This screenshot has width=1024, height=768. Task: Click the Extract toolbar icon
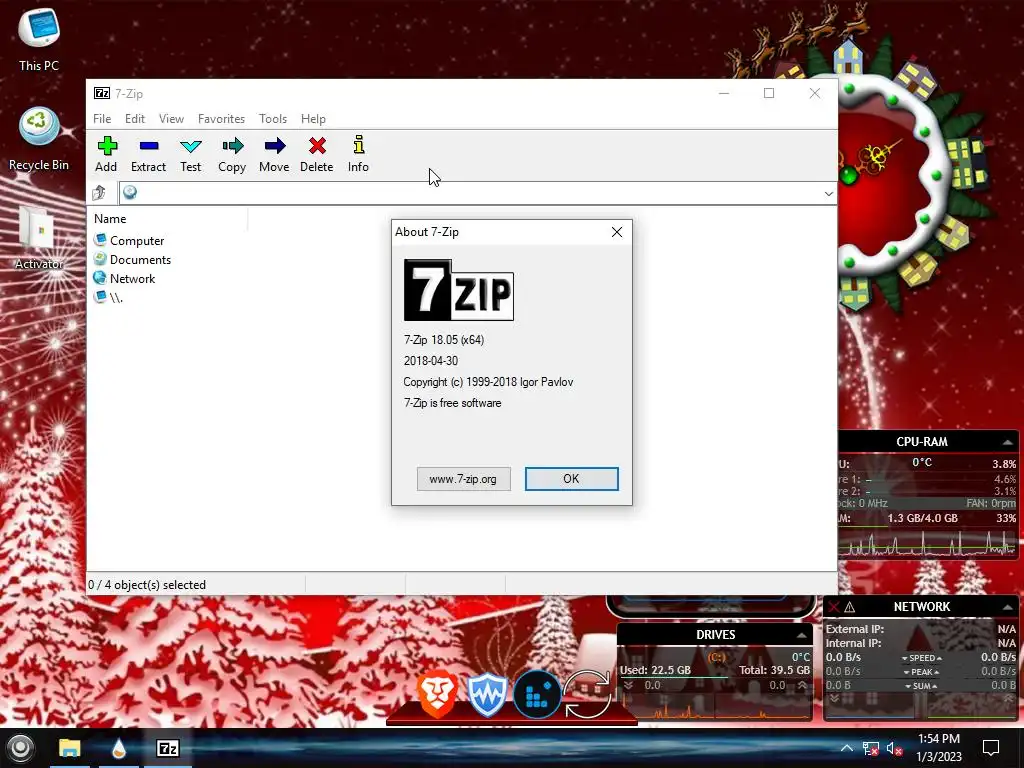pos(148,154)
